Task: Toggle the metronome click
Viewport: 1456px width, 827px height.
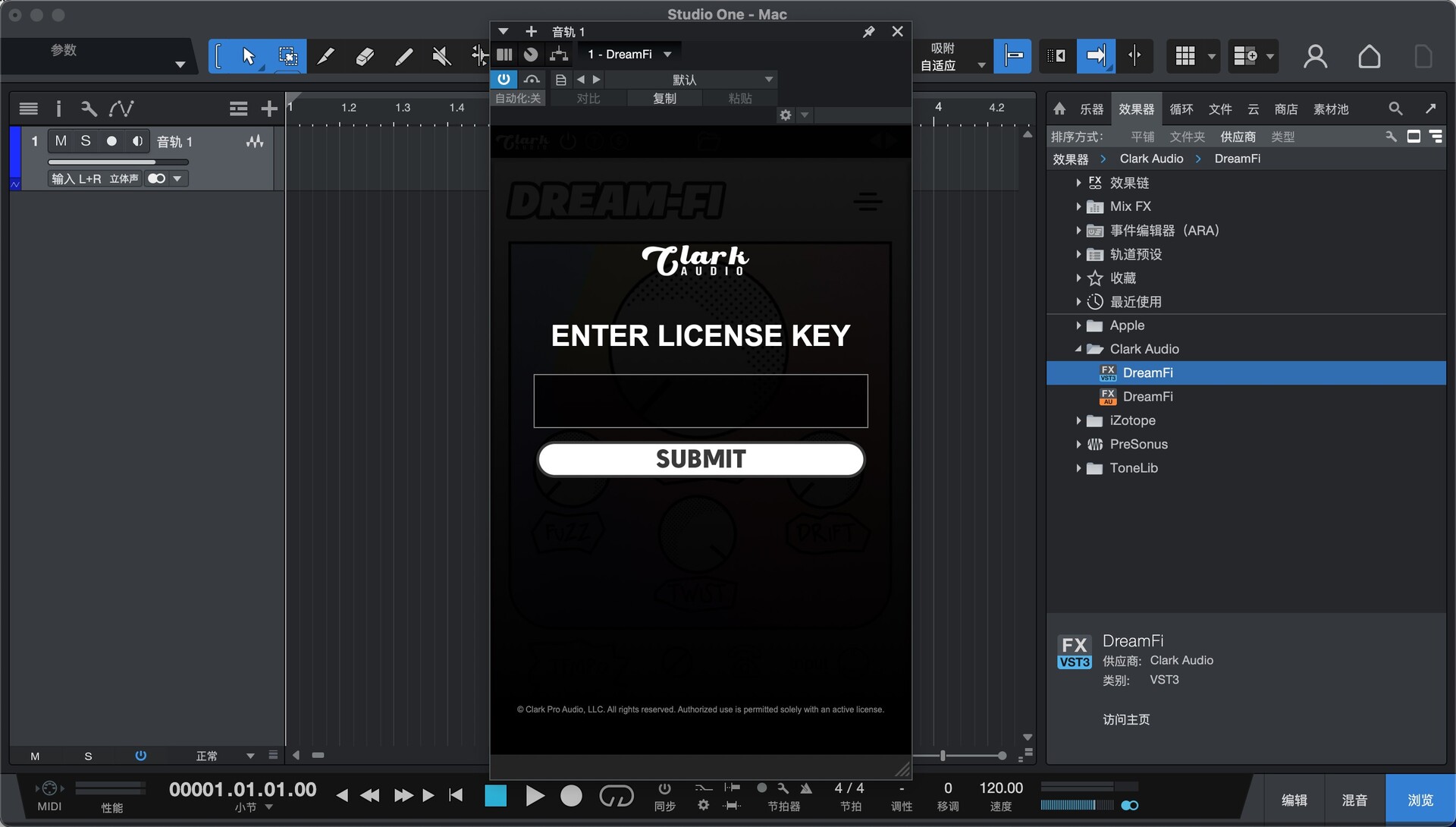Action: coord(806,788)
